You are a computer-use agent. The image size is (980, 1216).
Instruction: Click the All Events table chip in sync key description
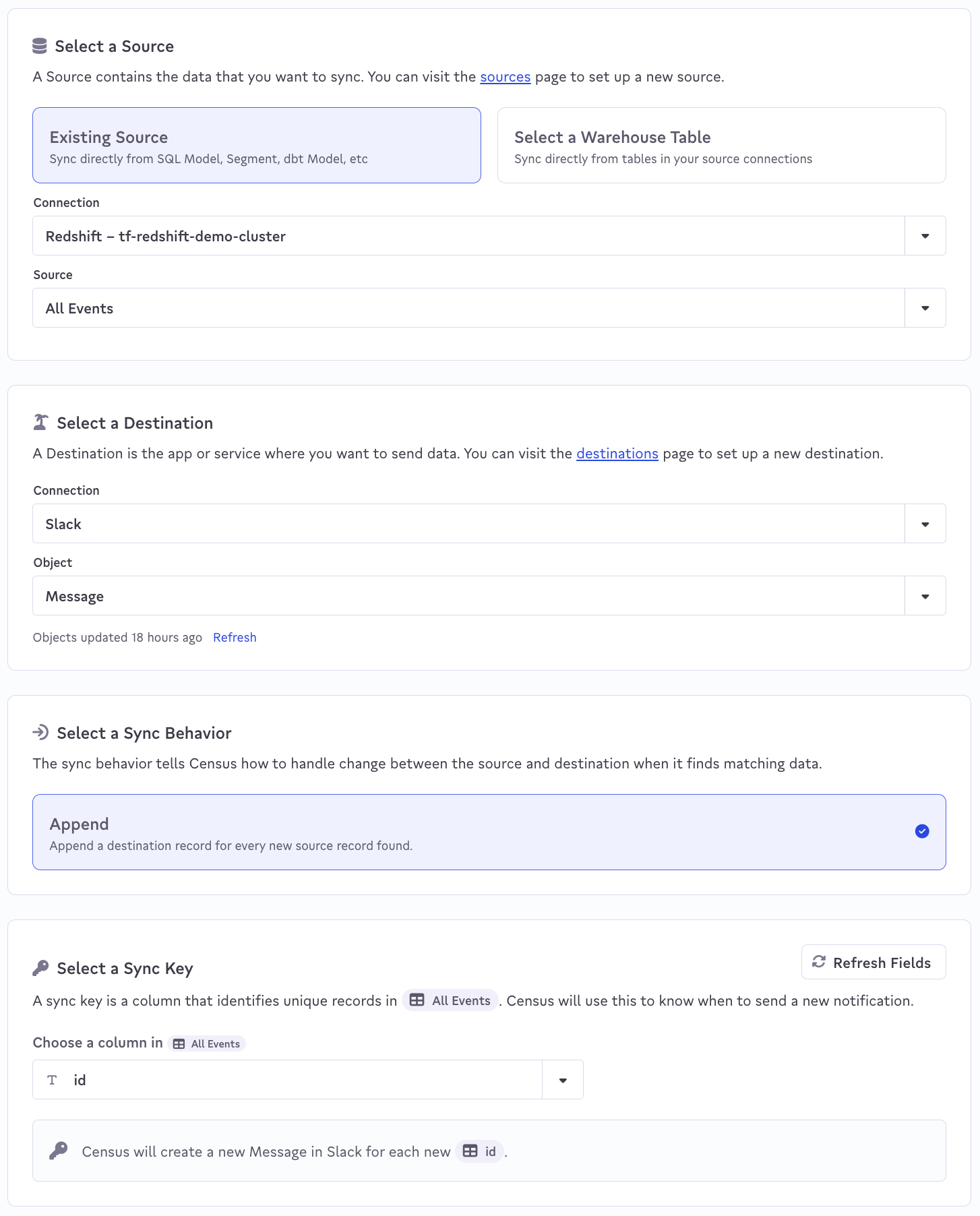coord(450,1000)
